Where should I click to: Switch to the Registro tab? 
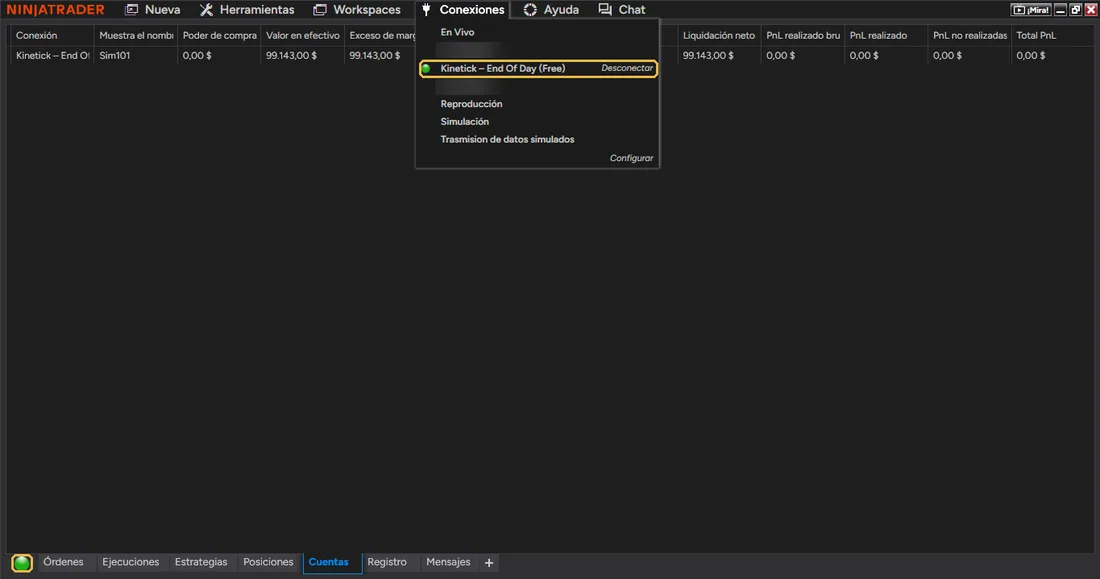(387, 562)
